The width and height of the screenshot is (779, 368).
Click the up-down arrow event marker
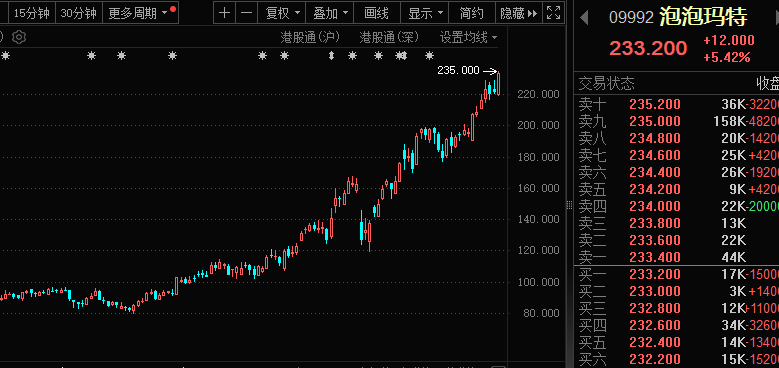click(331, 56)
